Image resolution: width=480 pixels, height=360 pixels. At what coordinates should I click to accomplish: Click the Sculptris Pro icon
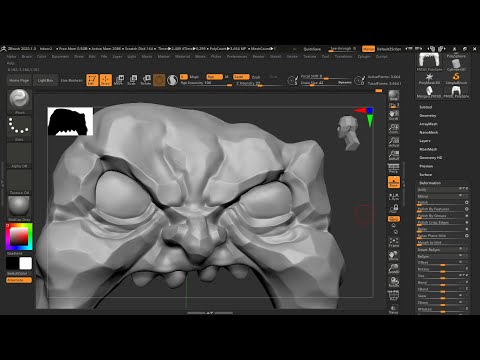click(172, 80)
